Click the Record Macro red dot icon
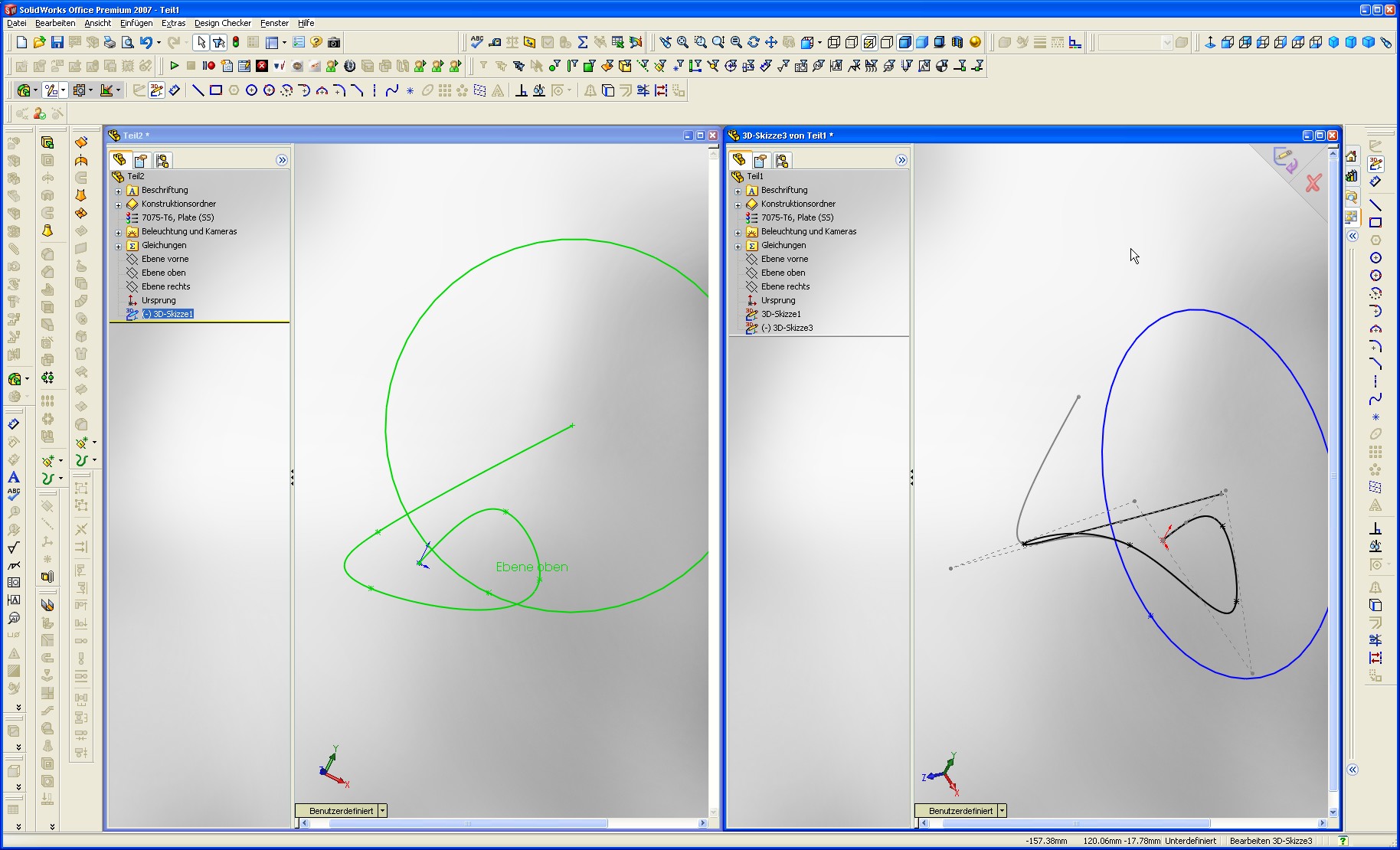Screen dimensions: 1400x850 (209, 66)
